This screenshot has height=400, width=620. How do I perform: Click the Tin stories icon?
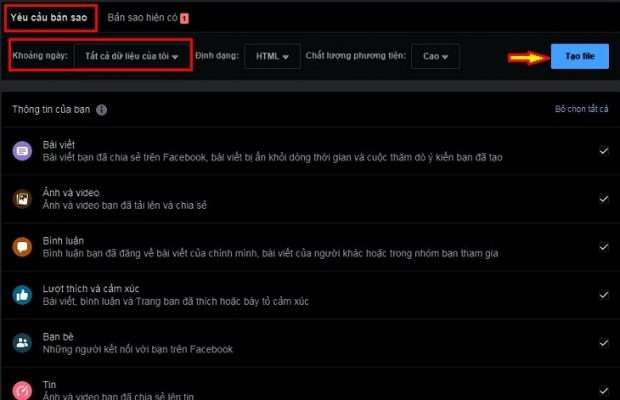pyautogui.click(x=22, y=389)
